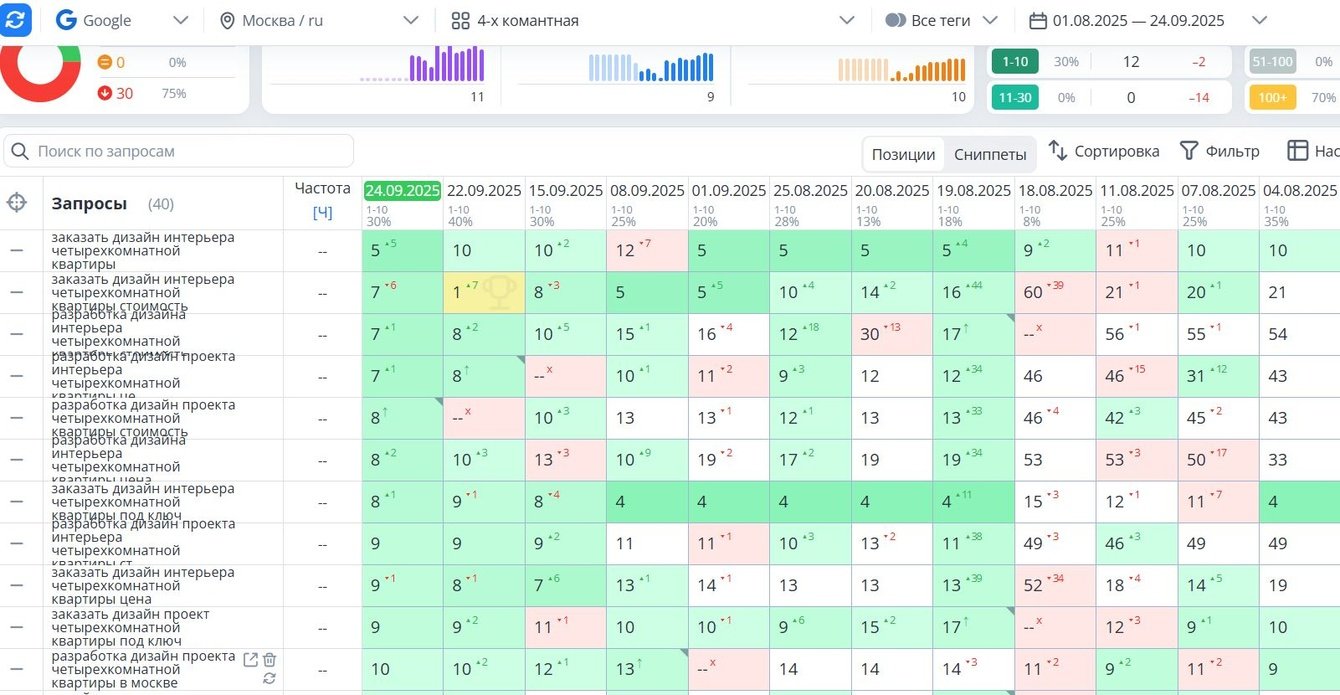Screen dimensions: 1340x695
Task: Click the table settings grid icon
Action: 1297,151
